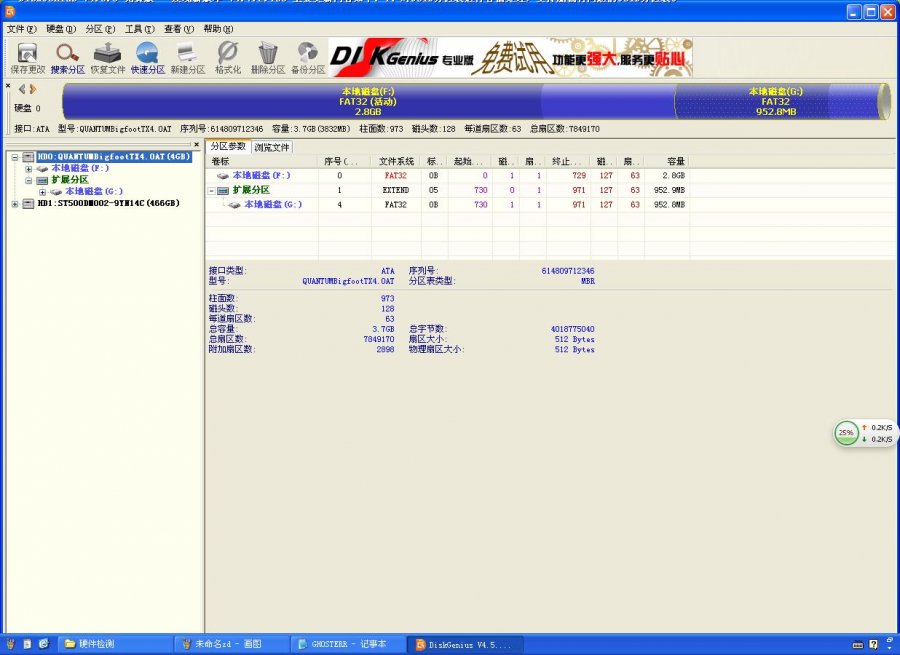Screen dimensions: 900x655
Task: Expand the HD1 ST500DM002 disk node
Action: [16, 203]
